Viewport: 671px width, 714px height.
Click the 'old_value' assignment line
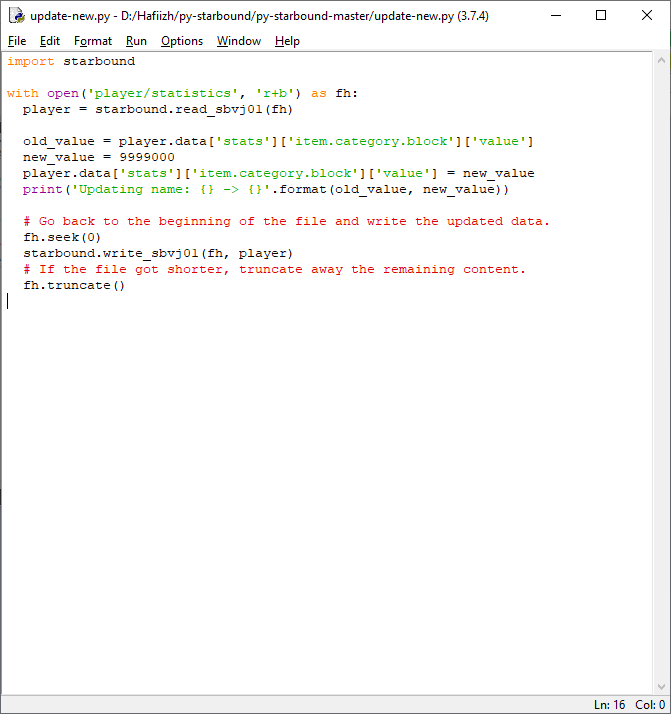[278, 141]
